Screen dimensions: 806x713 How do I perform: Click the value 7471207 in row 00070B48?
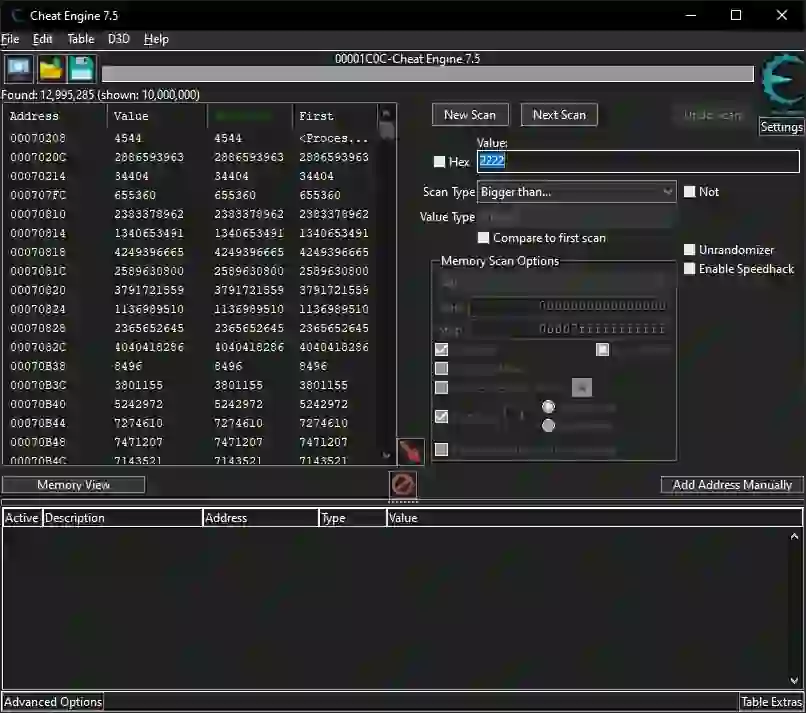tap(138, 442)
